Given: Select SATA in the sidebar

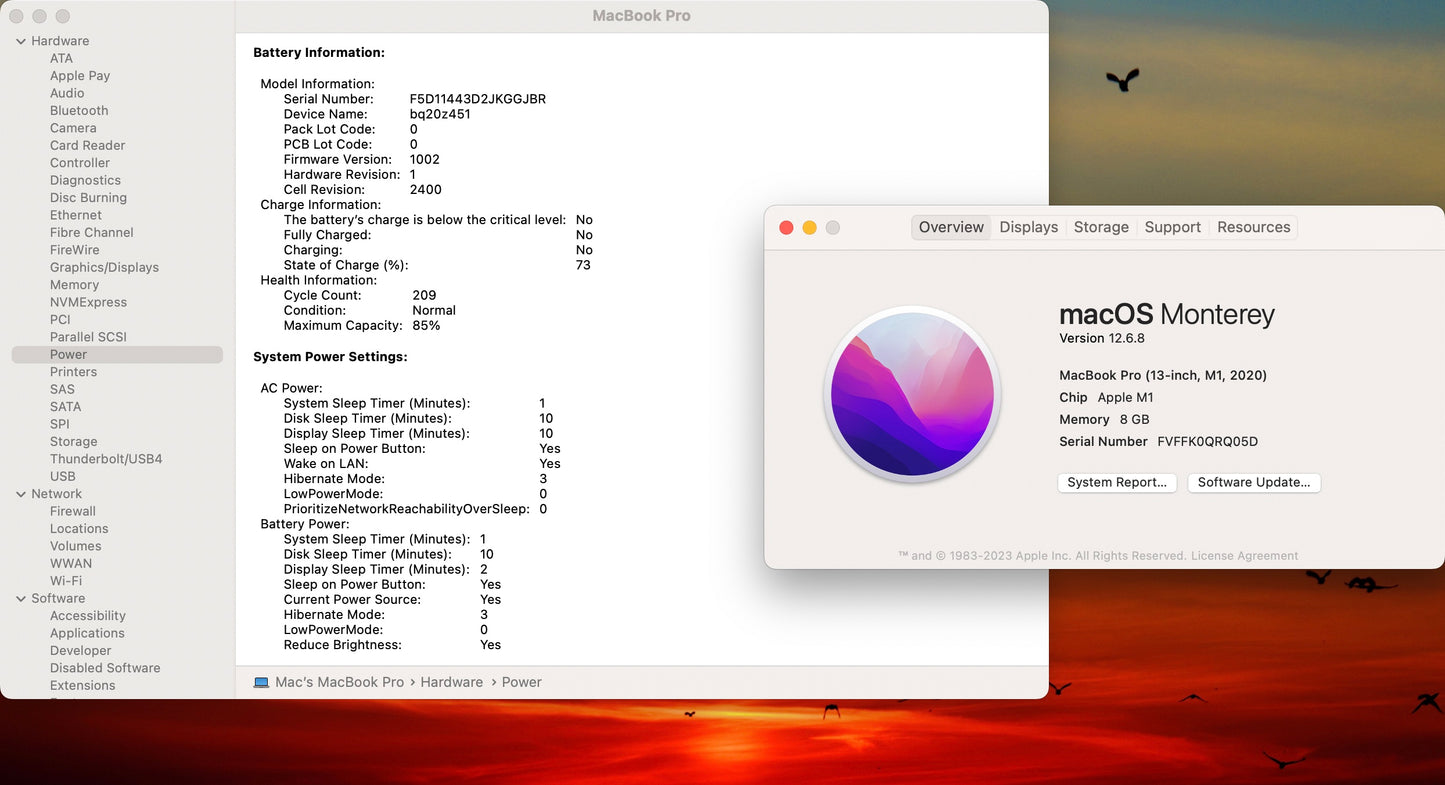Looking at the screenshot, I should pyautogui.click(x=65, y=407).
